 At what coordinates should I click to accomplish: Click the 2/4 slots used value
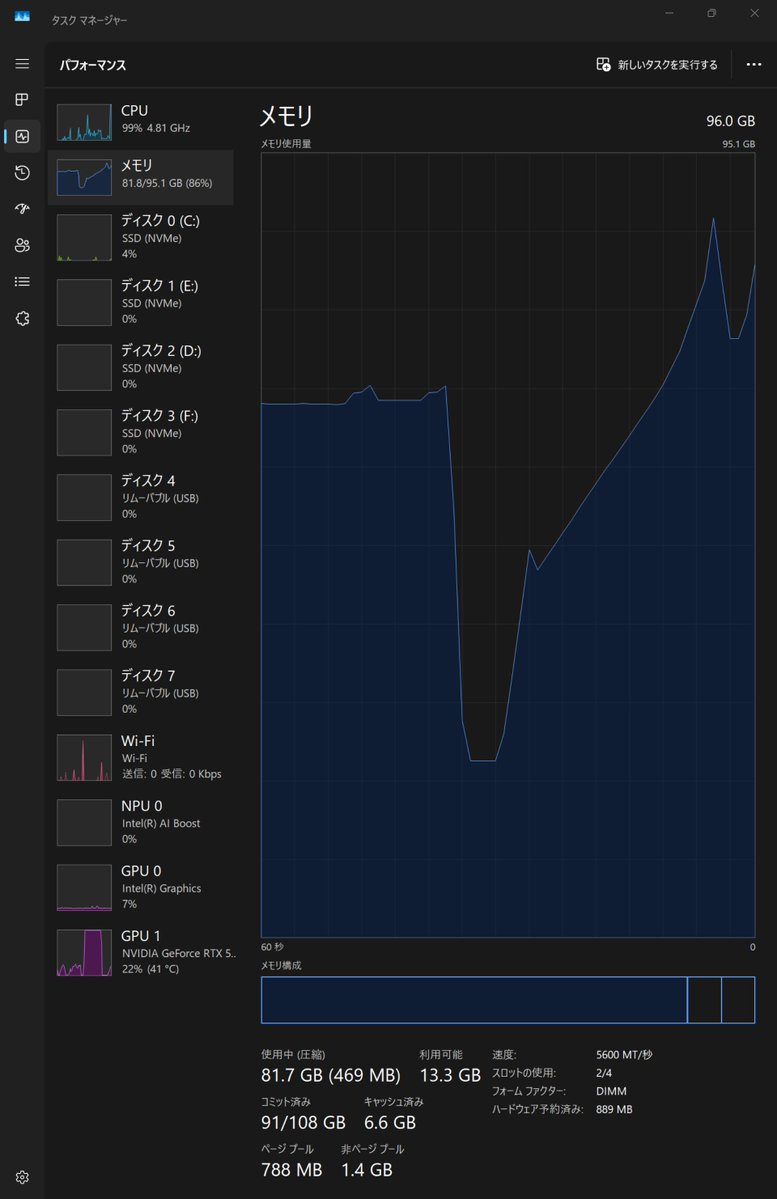click(603, 1073)
